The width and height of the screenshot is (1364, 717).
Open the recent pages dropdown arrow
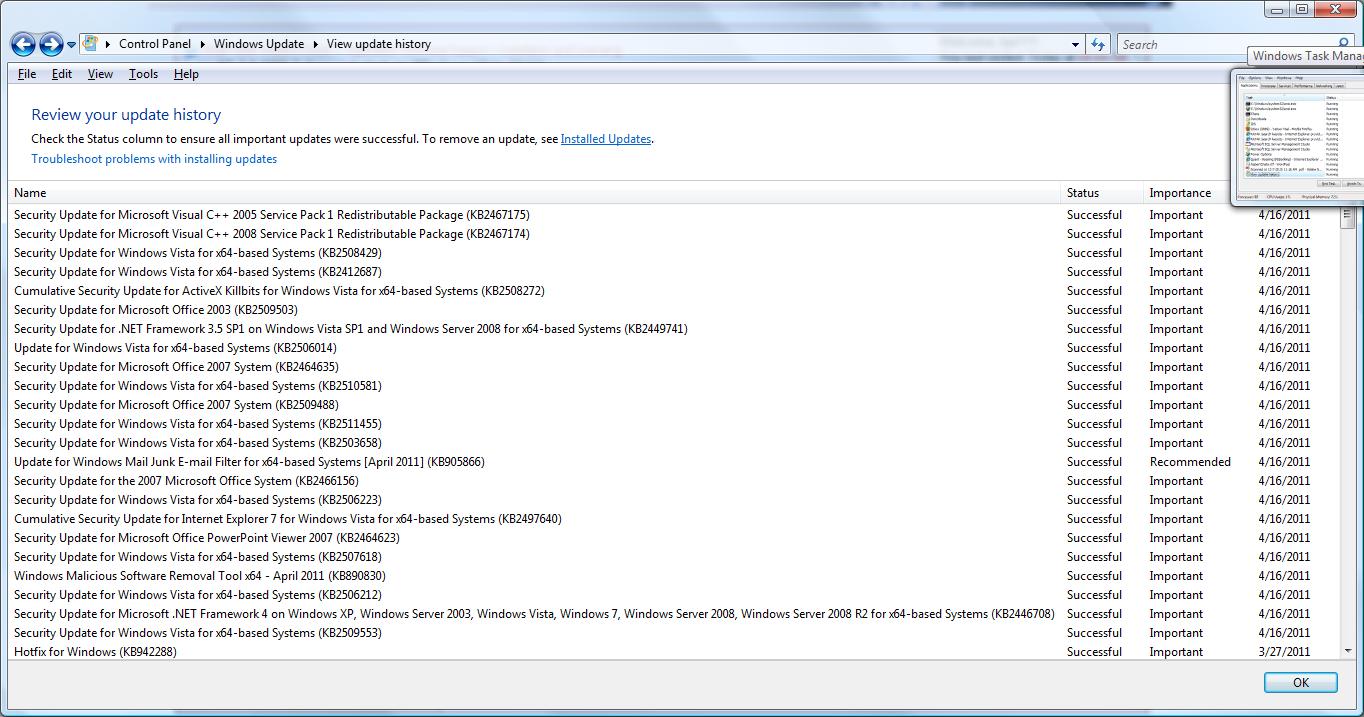(72, 45)
